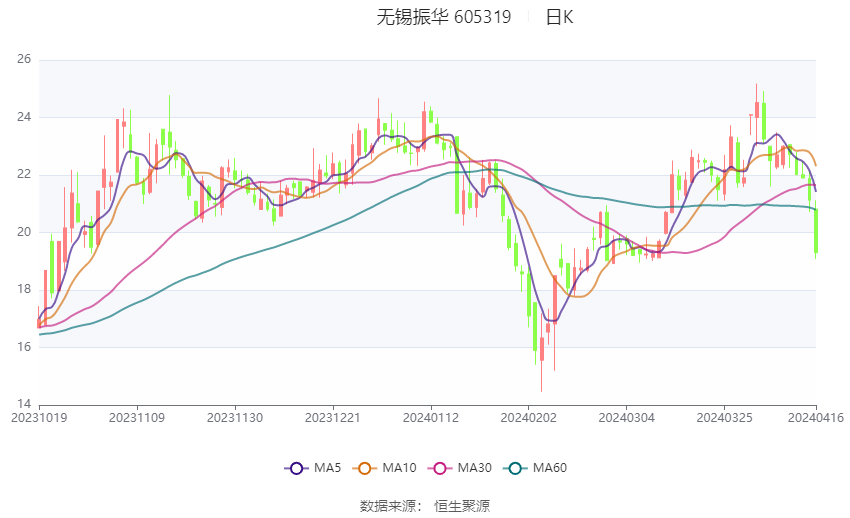Click the 20240325 date axis label
Image resolution: width=850 pixels, height=518 pixels.
click(723, 417)
